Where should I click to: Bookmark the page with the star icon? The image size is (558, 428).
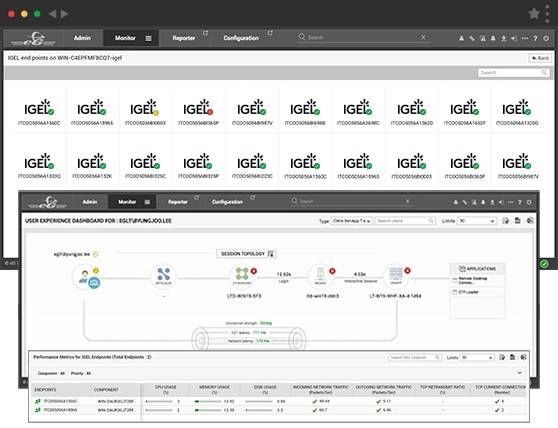pos(534,14)
